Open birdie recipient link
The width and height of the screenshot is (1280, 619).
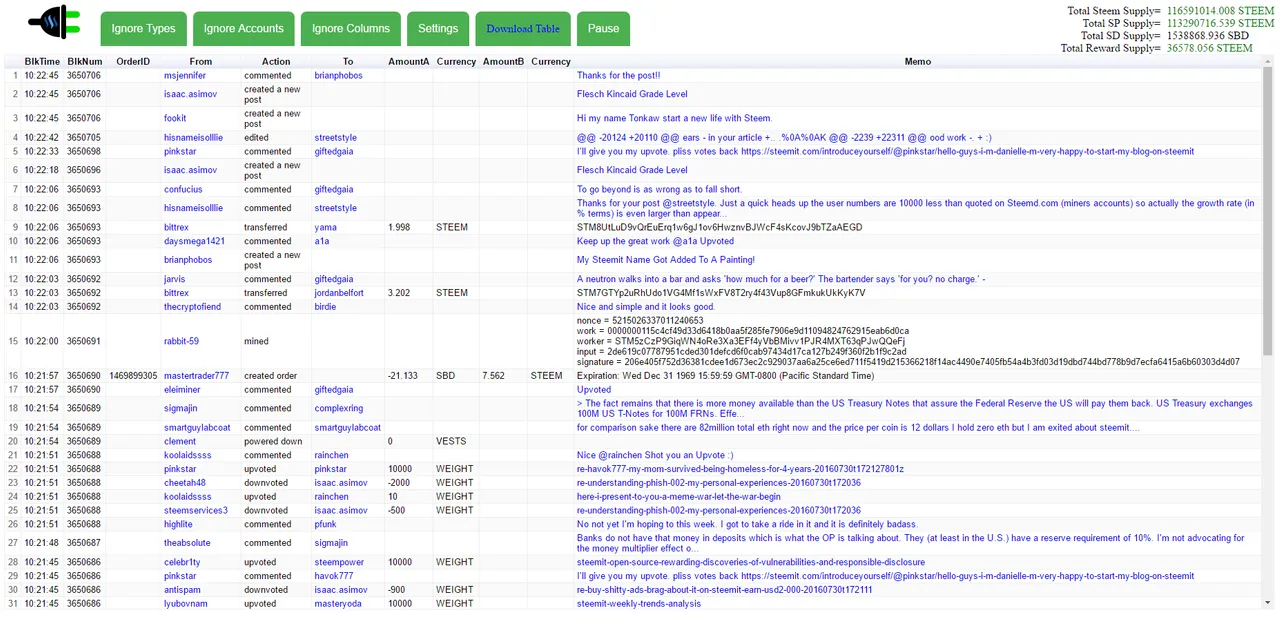(x=325, y=308)
